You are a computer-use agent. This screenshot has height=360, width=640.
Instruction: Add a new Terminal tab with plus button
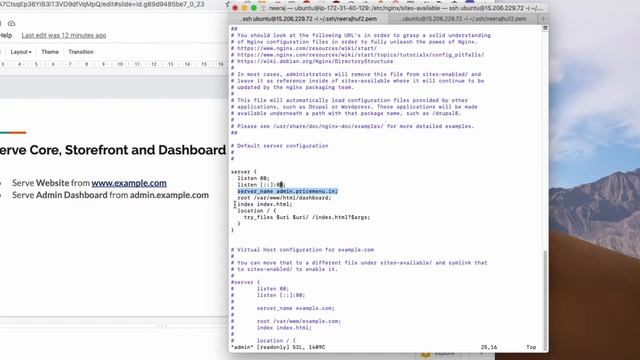pos(543,19)
